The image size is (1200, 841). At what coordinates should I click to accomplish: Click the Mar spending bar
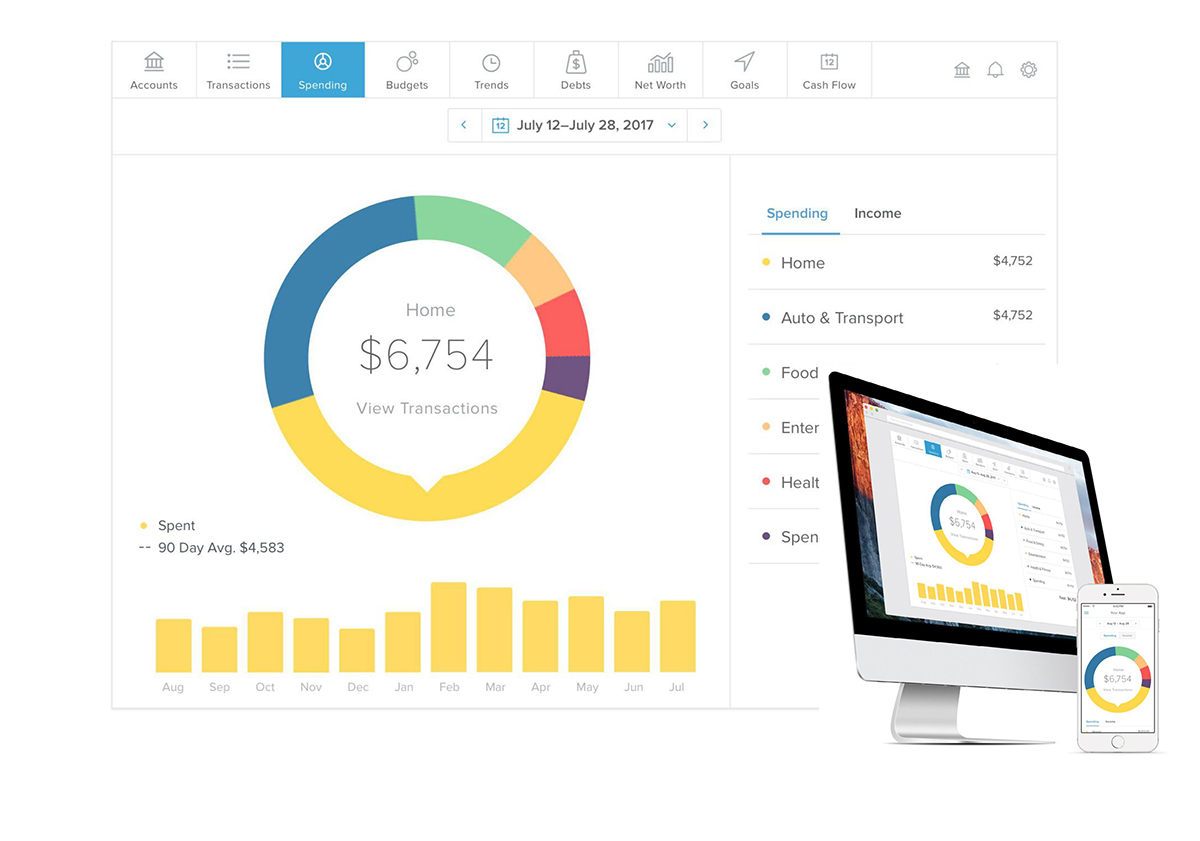click(x=494, y=630)
